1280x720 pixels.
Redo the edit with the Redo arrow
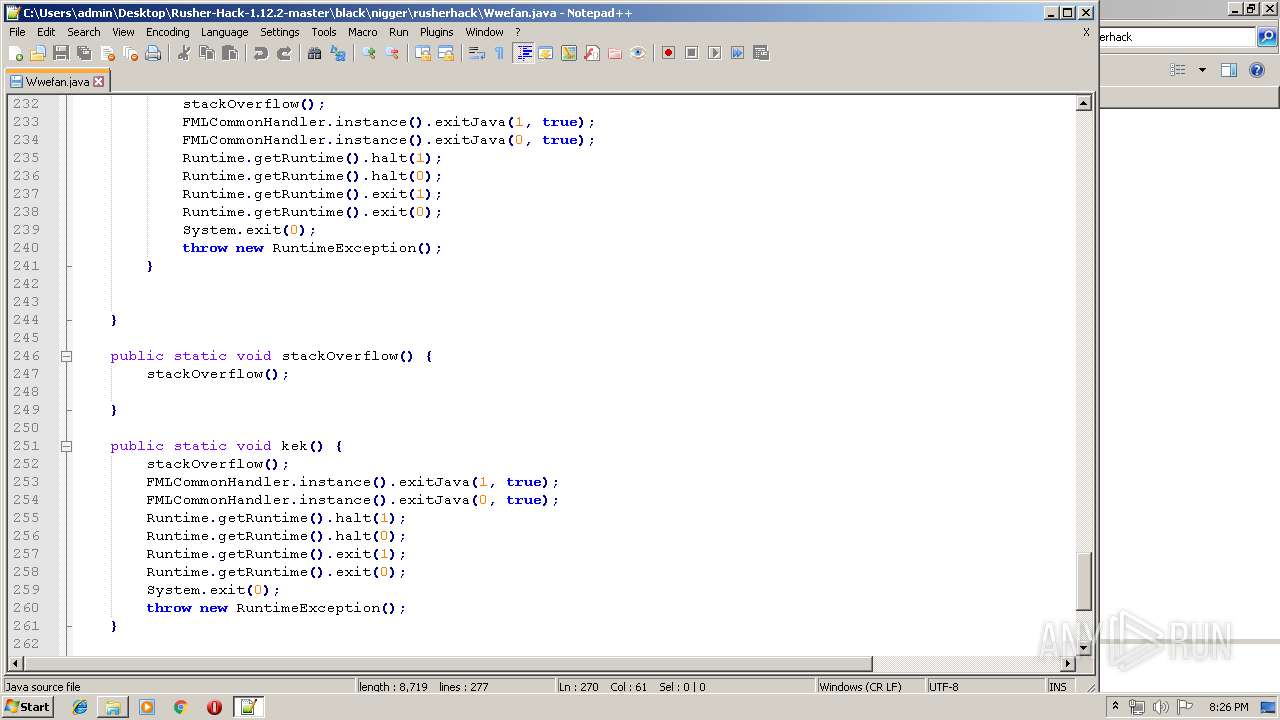click(x=284, y=53)
